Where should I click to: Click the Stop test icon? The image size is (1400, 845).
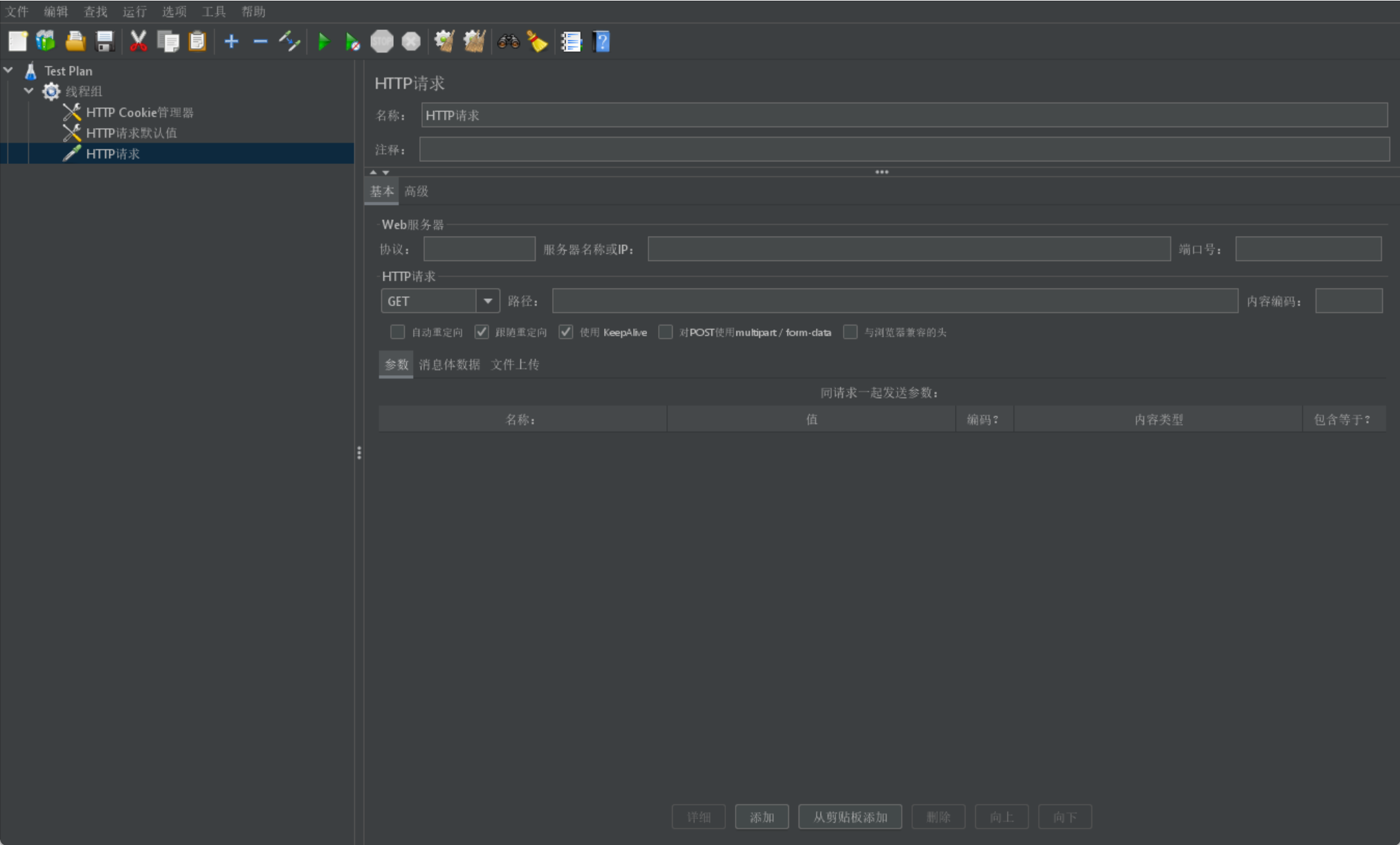(382, 42)
